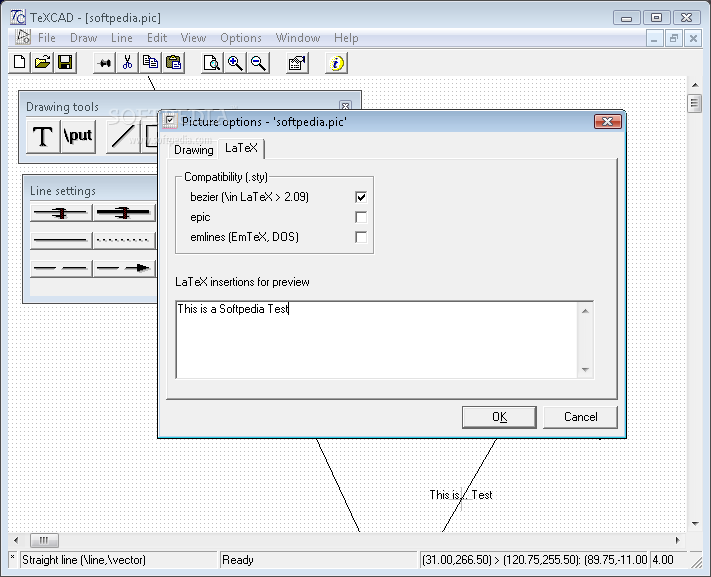Select the \put drawing tool
This screenshot has height=577, width=711.
pos(78,136)
